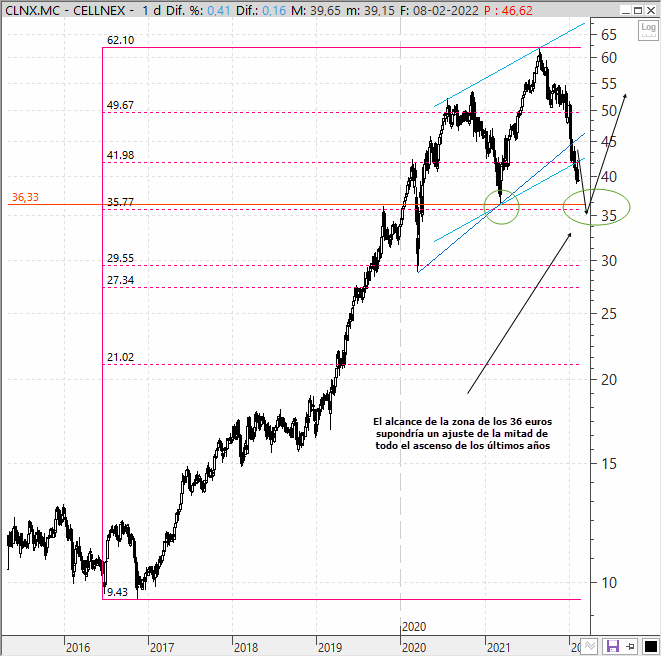Click the M: 39,65 maximum value in title
Viewport: 662px width, 657px height.
316,10
